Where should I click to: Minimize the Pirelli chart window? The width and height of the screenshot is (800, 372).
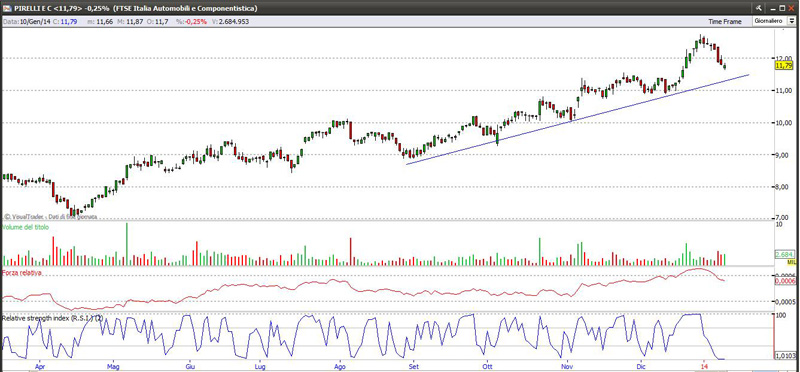pyautogui.click(x=772, y=9)
